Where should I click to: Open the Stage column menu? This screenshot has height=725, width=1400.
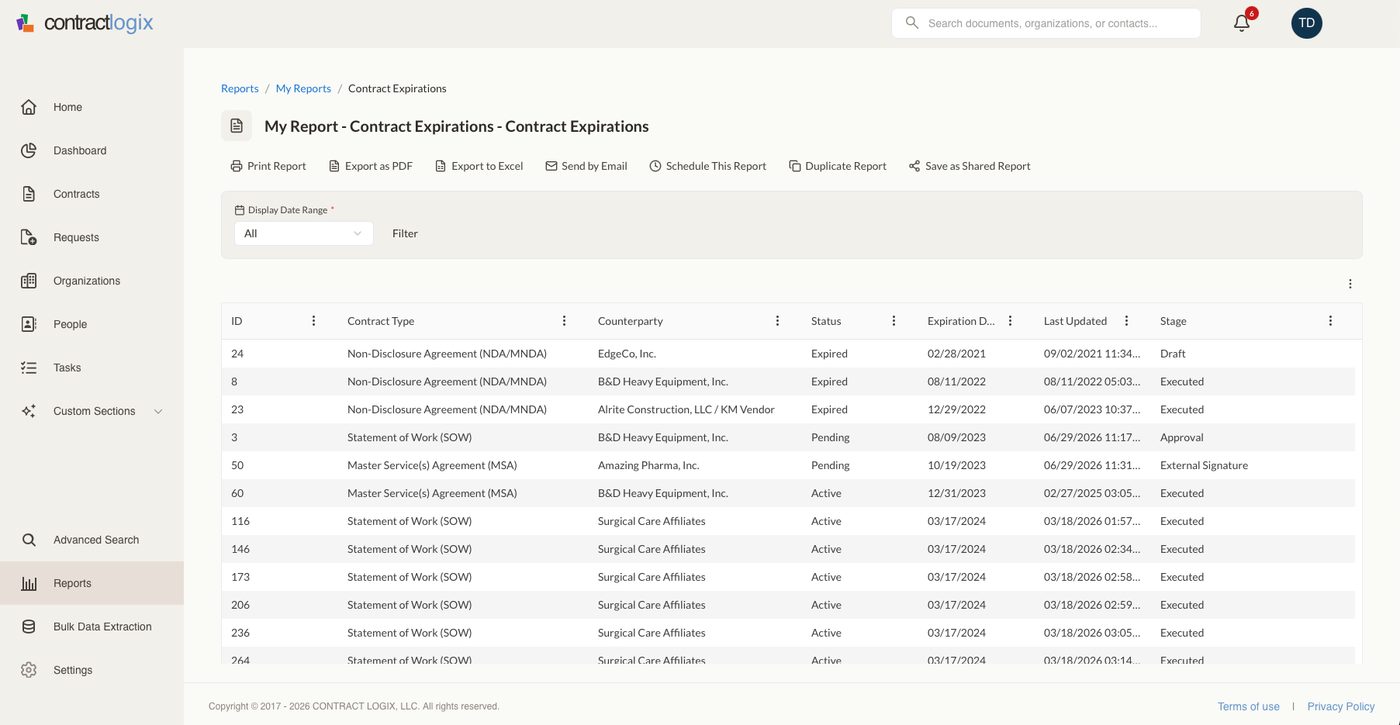click(1330, 321)
